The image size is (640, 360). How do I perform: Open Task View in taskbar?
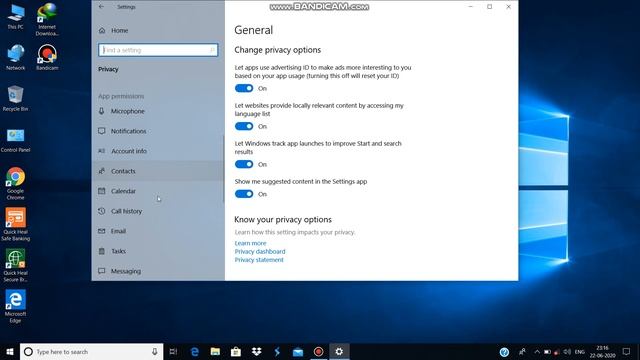tap(173, 351)
